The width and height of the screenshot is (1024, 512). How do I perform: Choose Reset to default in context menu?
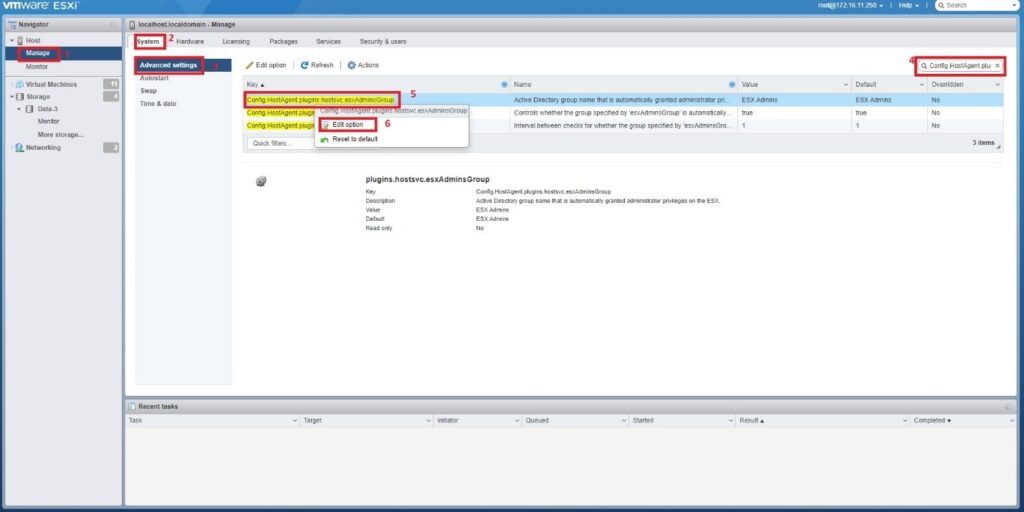tap(354, 139)
